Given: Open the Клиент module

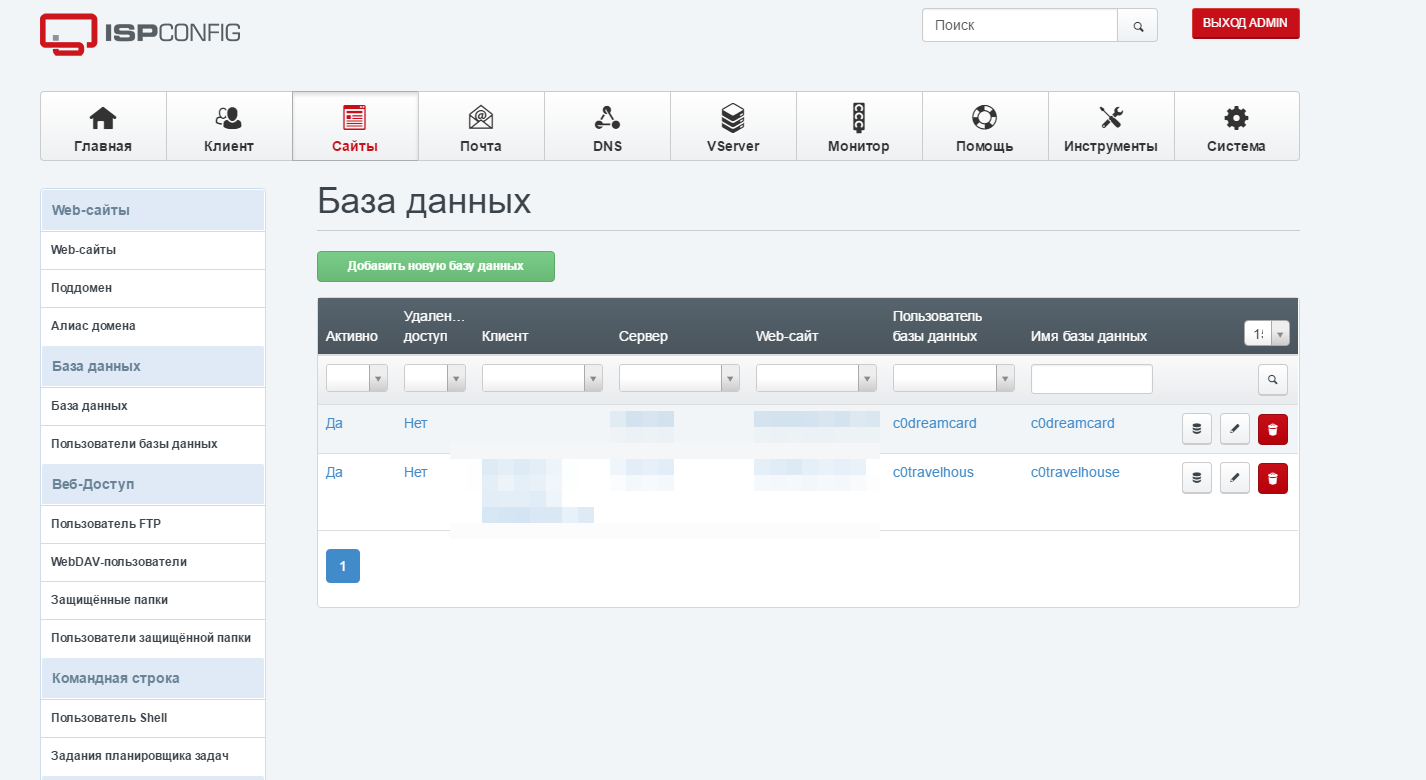Looking at the screenshot, I should (229, 126).
